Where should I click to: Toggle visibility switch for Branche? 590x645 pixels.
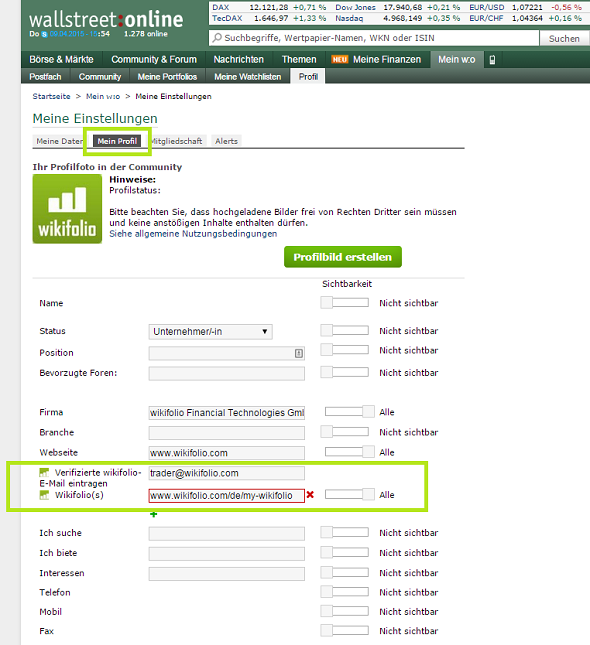[x=345, y=432]
